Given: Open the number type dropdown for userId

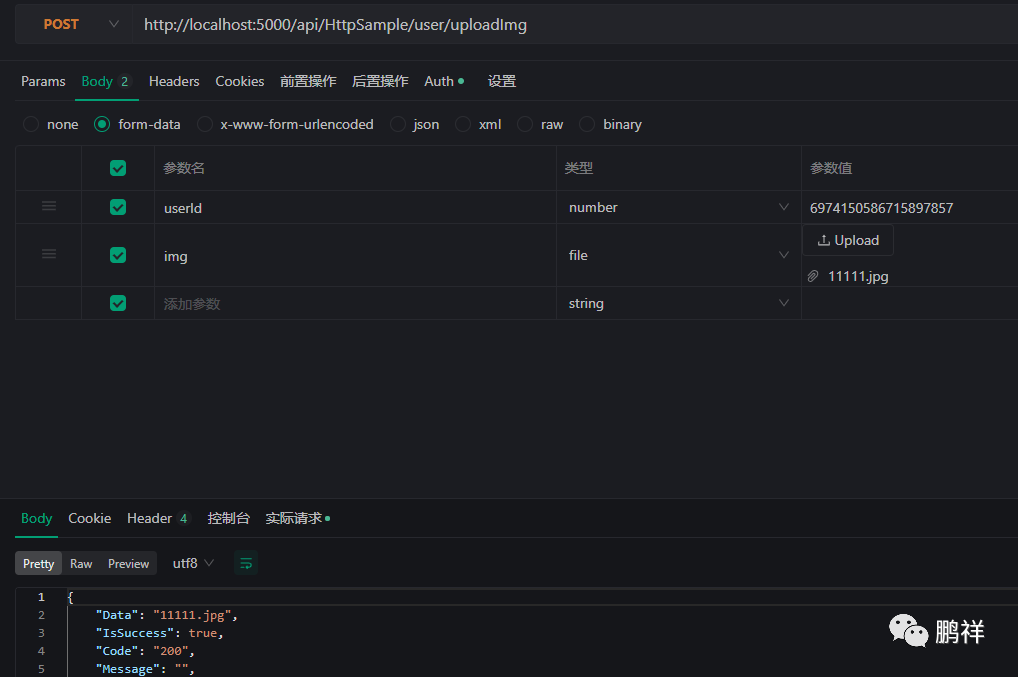Looking at the screenshot, I should pyautogui.click(x=678, y=207).
